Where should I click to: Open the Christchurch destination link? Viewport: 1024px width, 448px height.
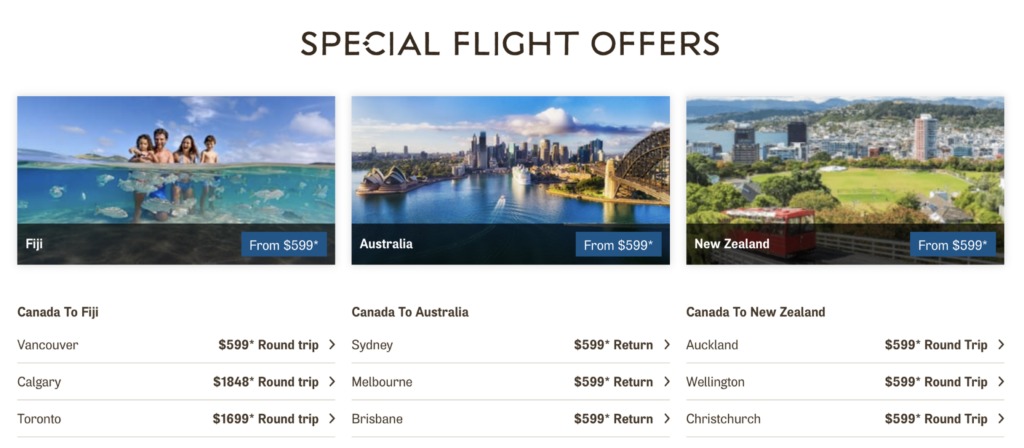coord(723,419)
